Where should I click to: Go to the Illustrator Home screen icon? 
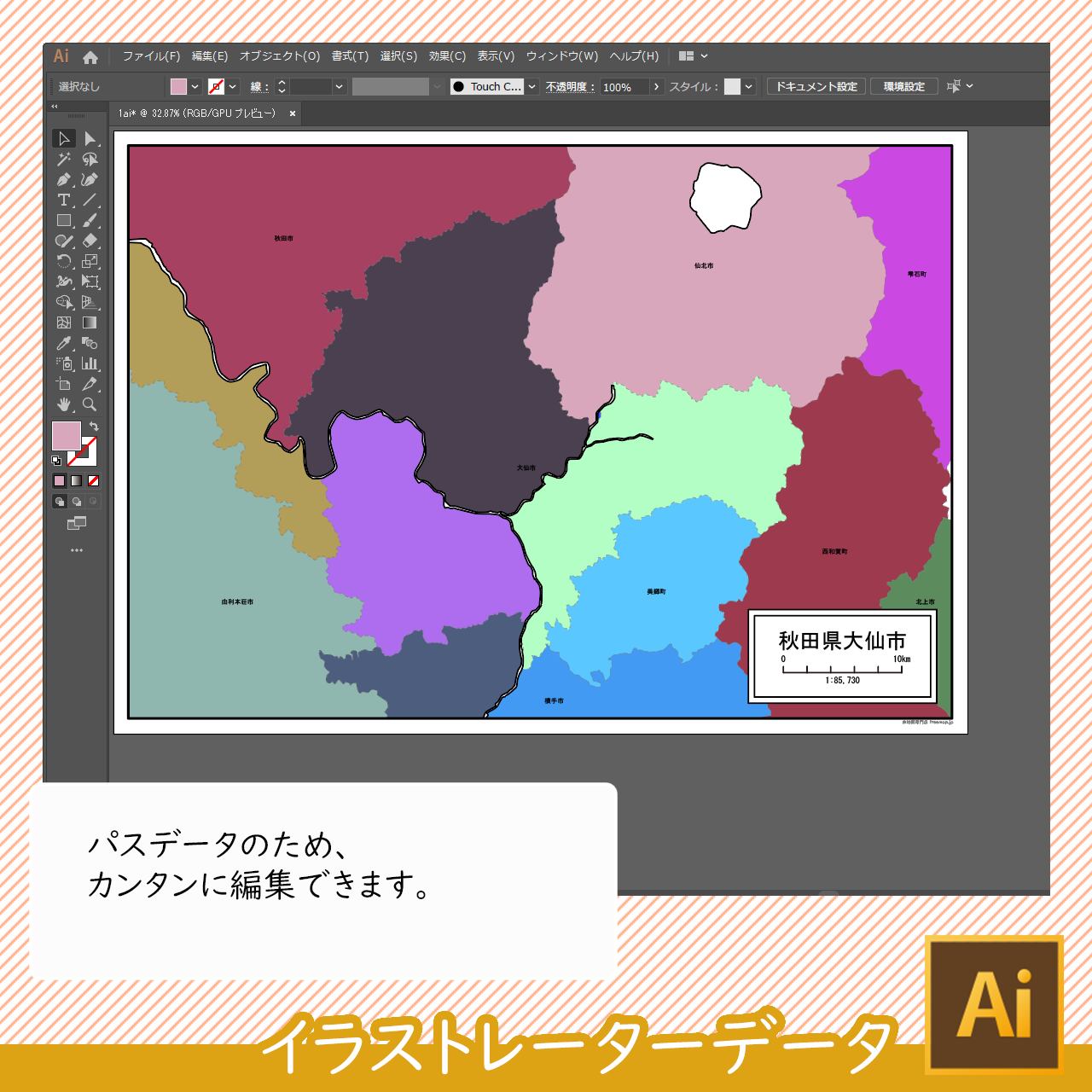tap(90, 57)
